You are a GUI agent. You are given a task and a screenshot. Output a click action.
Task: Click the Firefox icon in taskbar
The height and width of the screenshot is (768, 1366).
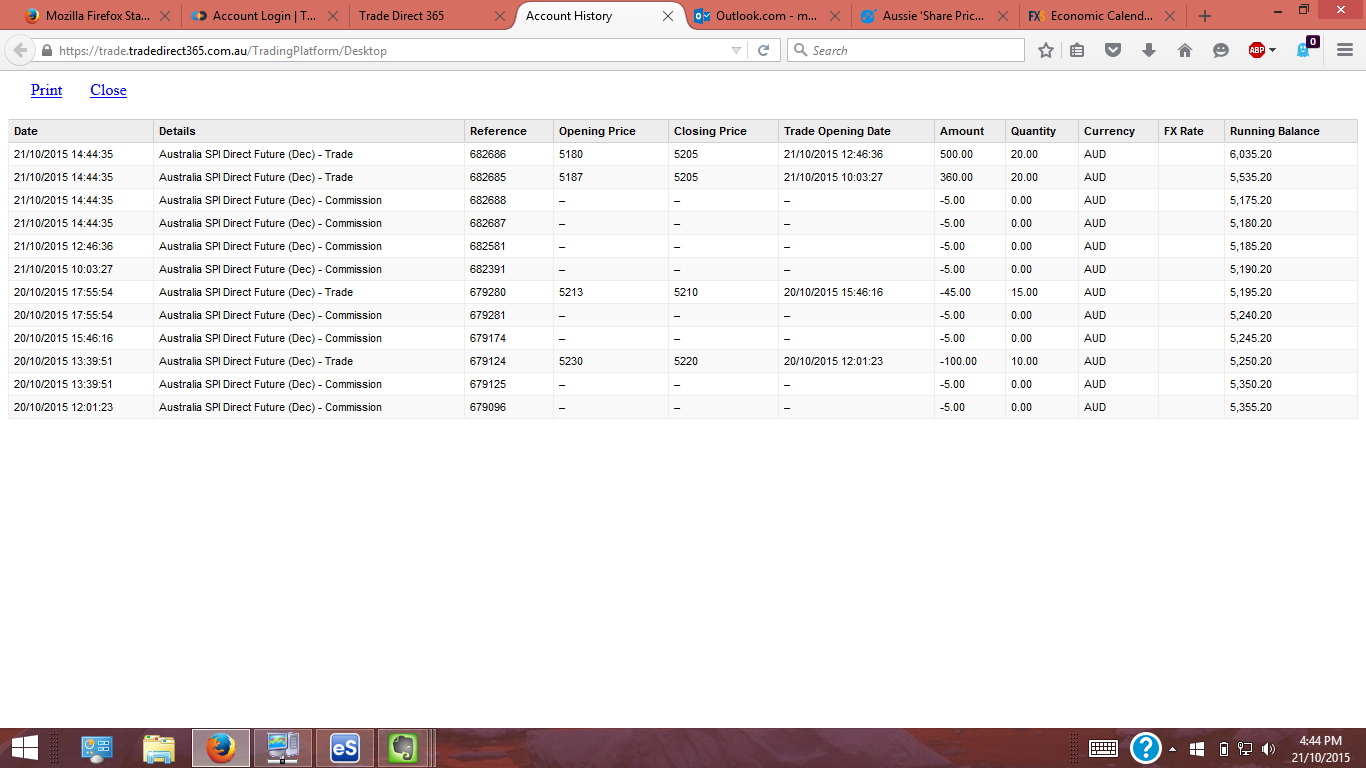click(x=220, y=748)
